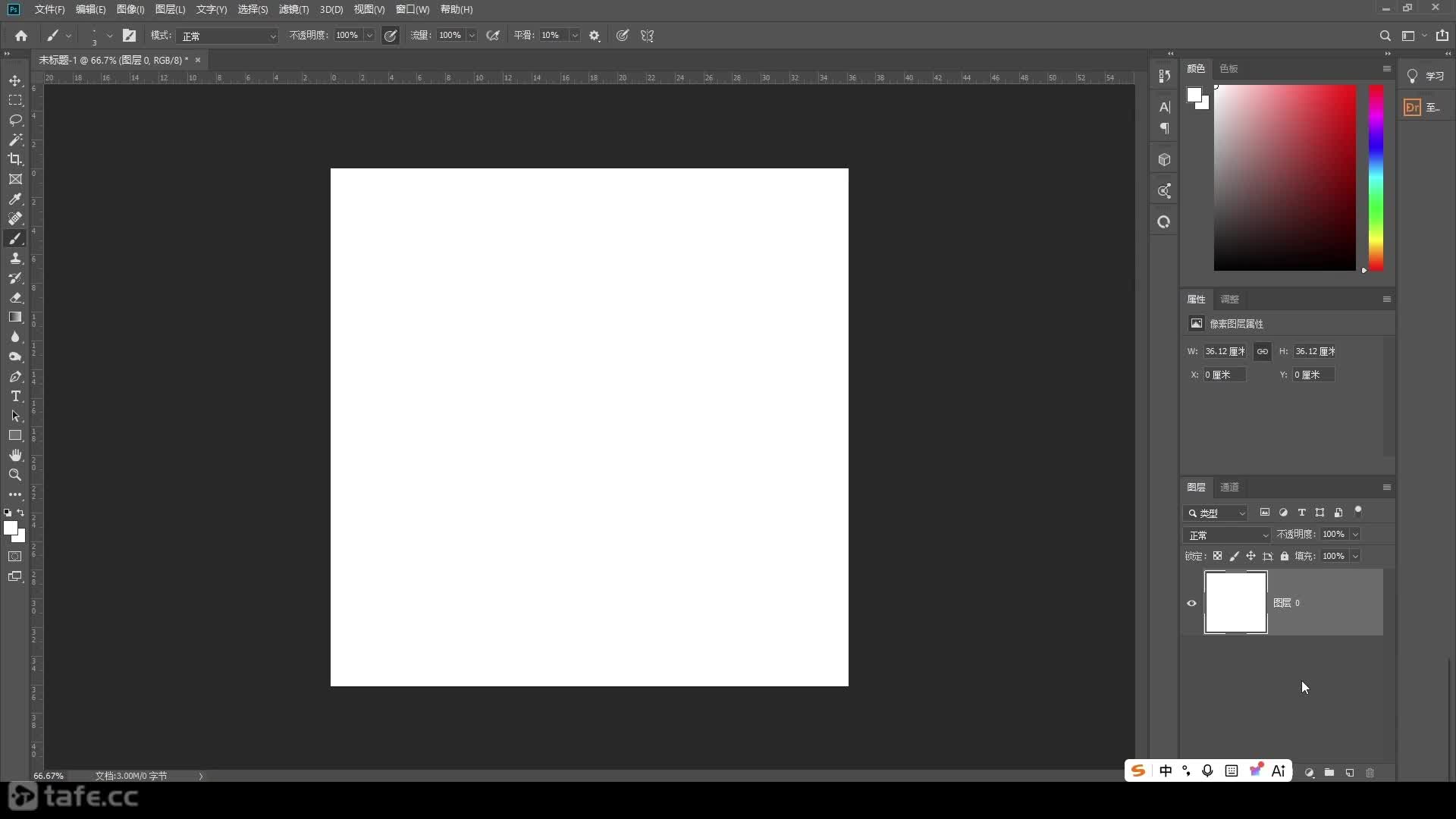Open the brush 模式 blend mode dropdown
Image resolution: width=1456 pixels, height=819 pixels.
pos(228,36)
